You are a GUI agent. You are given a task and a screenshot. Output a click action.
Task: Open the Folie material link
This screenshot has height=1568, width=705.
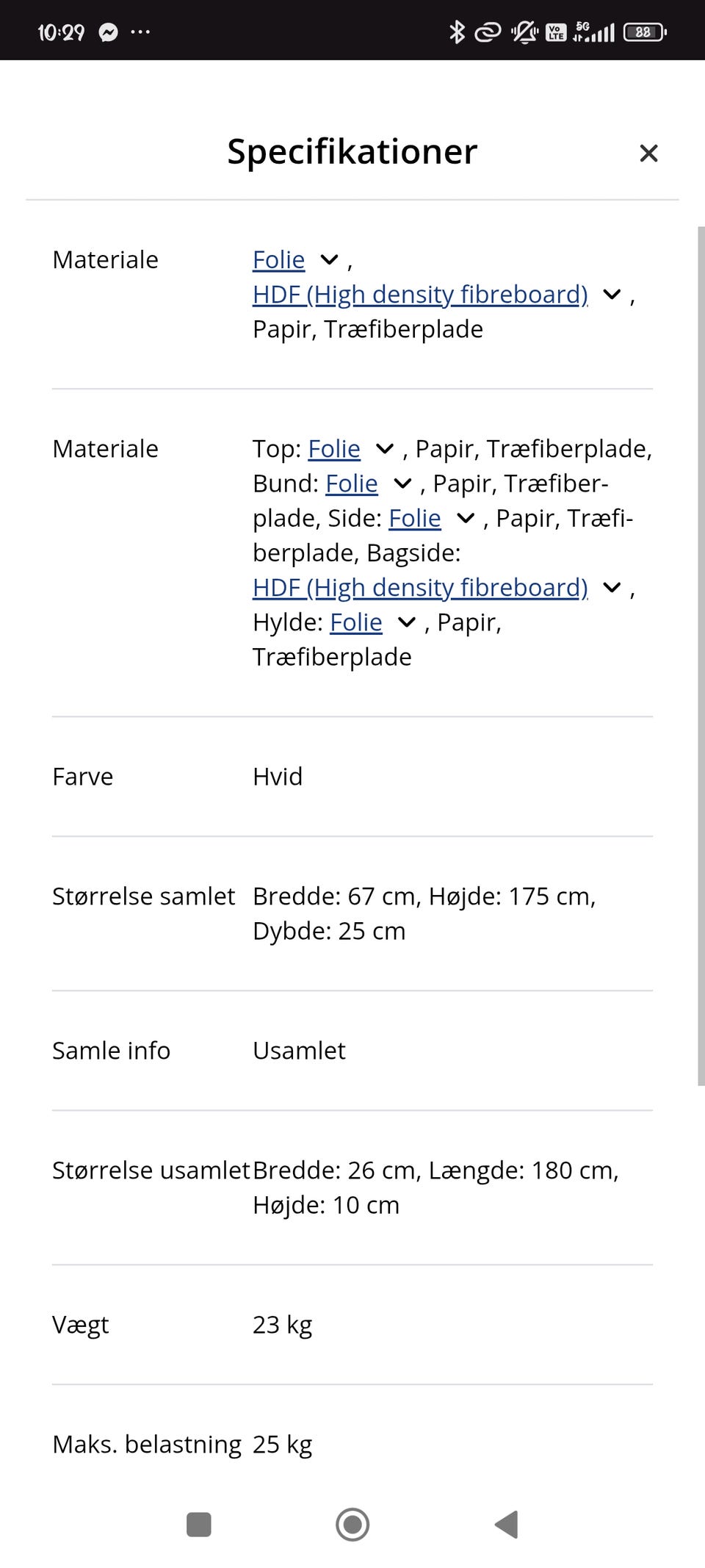coord(278,259)
